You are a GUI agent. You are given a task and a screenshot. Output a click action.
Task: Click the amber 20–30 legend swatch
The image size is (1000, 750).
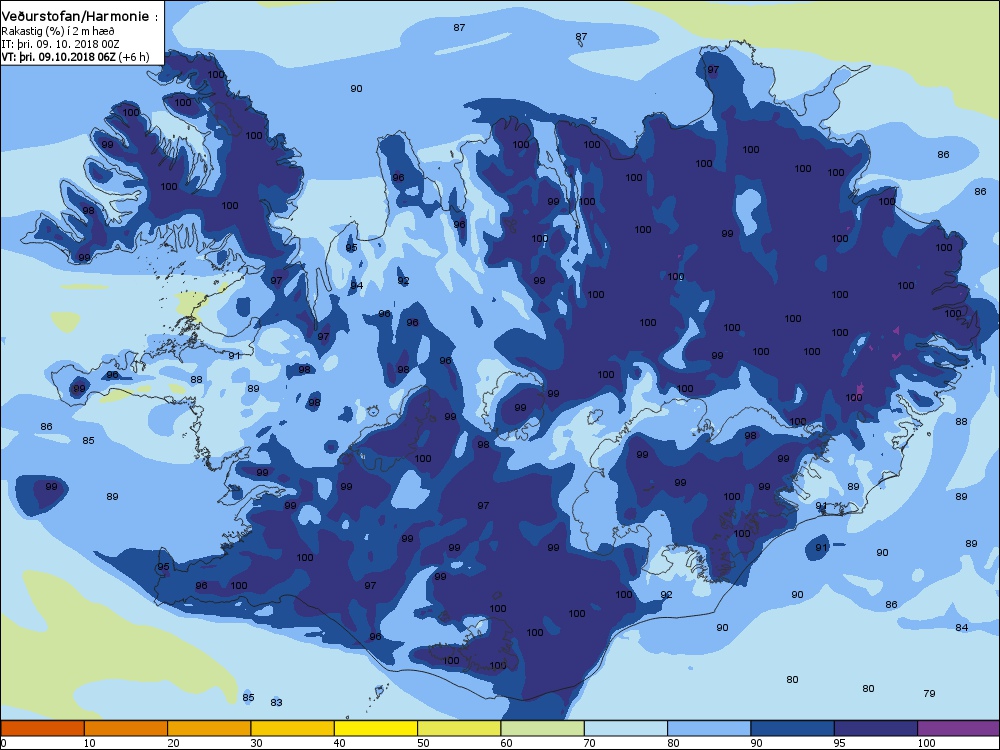click(209, 728)
